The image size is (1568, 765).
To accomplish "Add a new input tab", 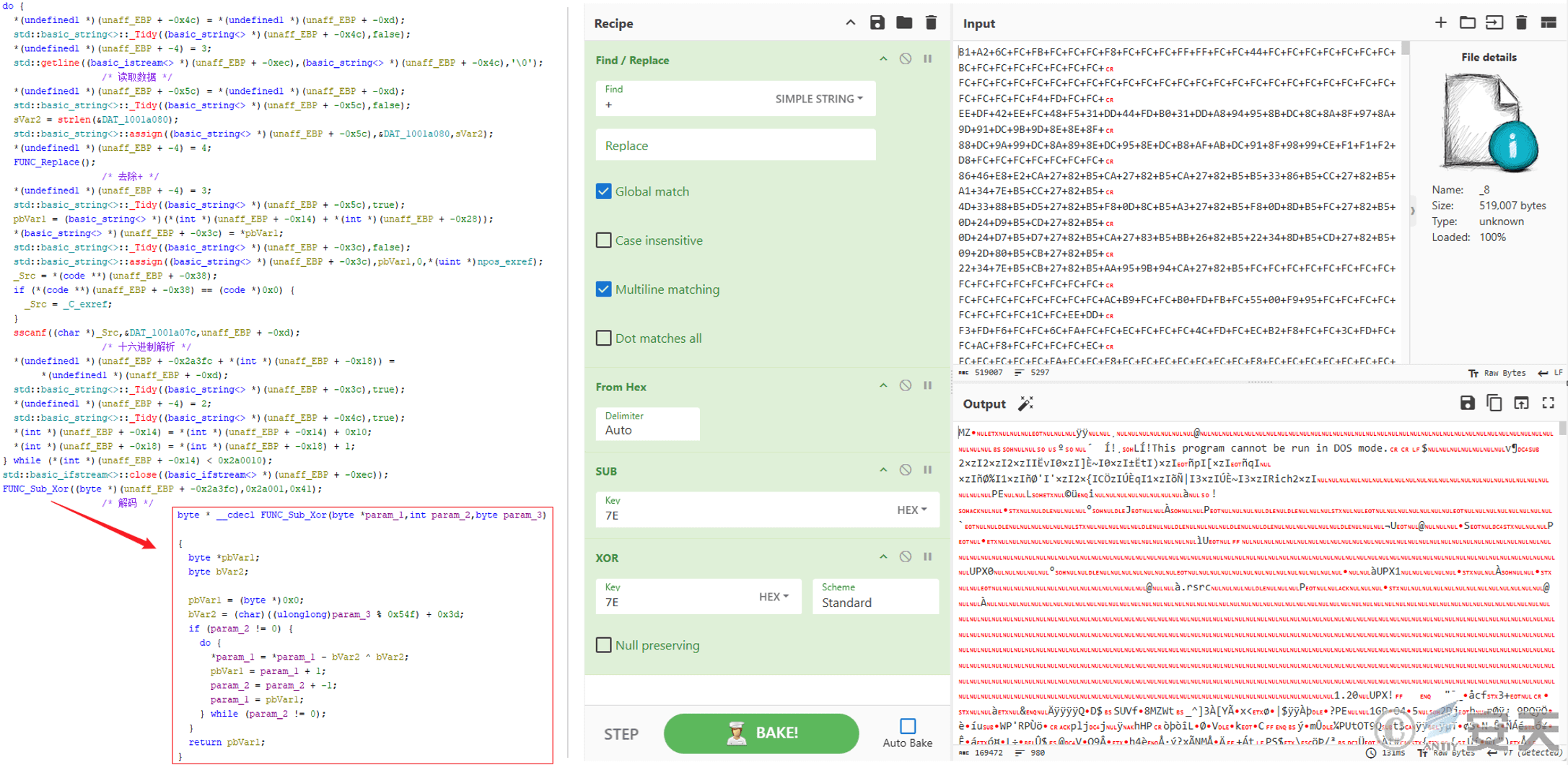I will tap(1440, 23).
